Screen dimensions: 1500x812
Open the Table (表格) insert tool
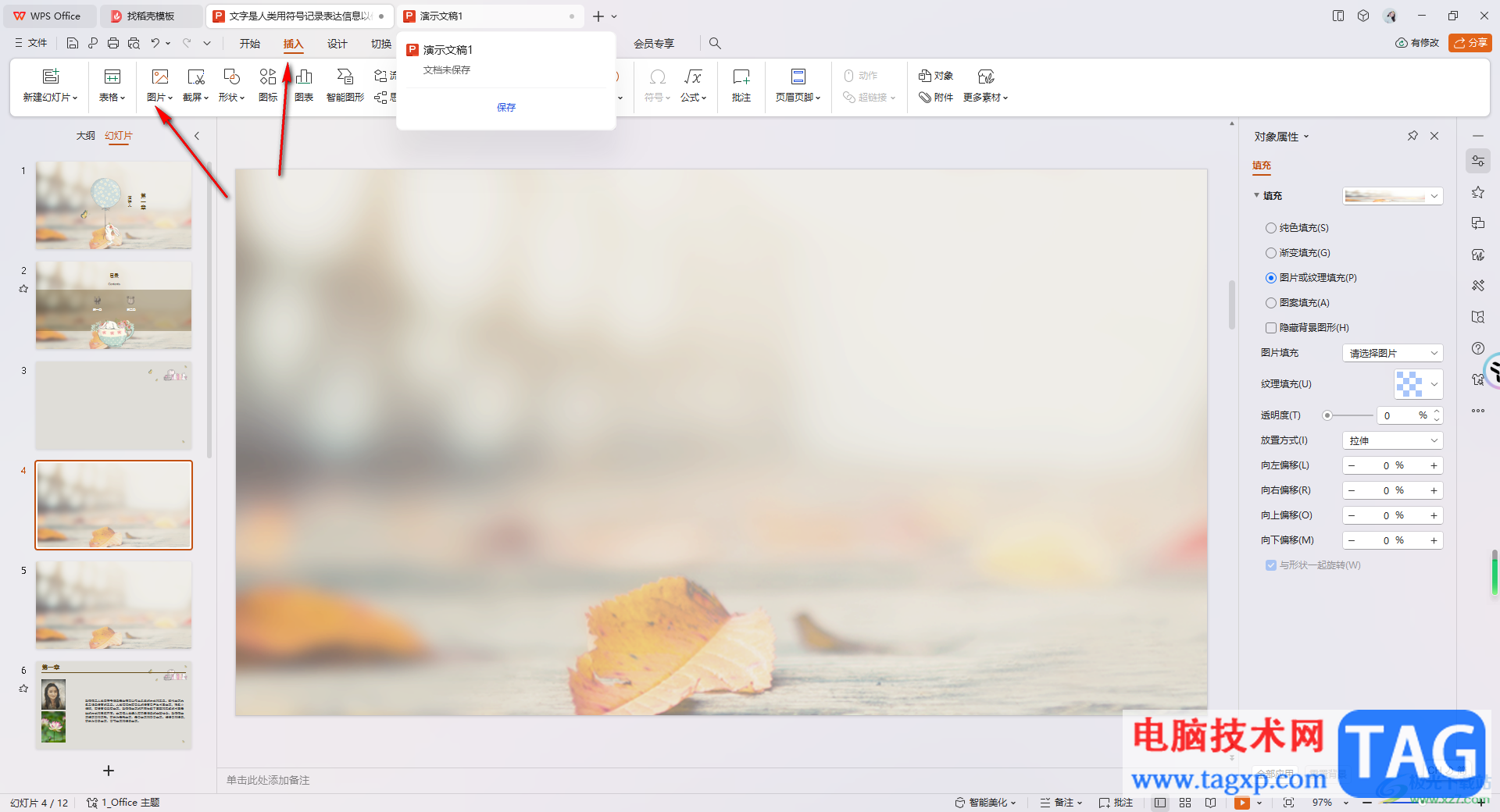coord(112,84)
